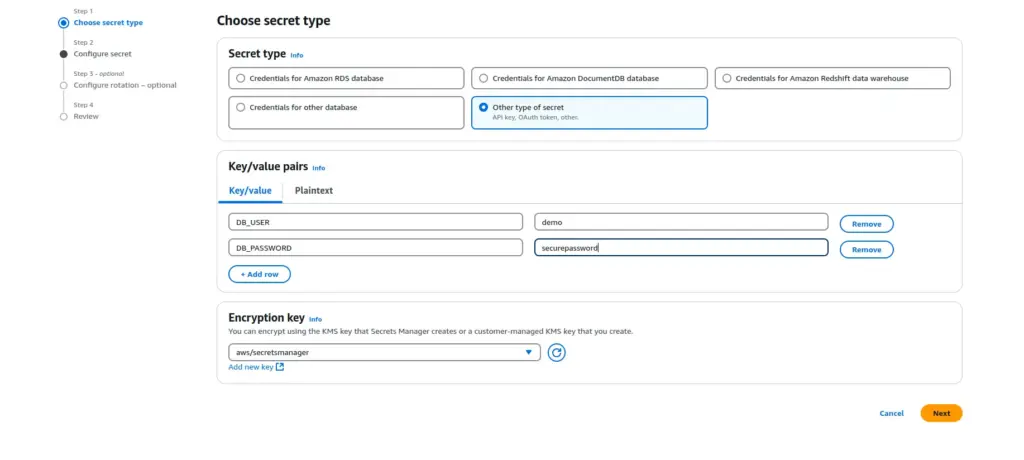This screenshot has width=1024, height=460.
Task: Click the Add row button
Action: 259,274
